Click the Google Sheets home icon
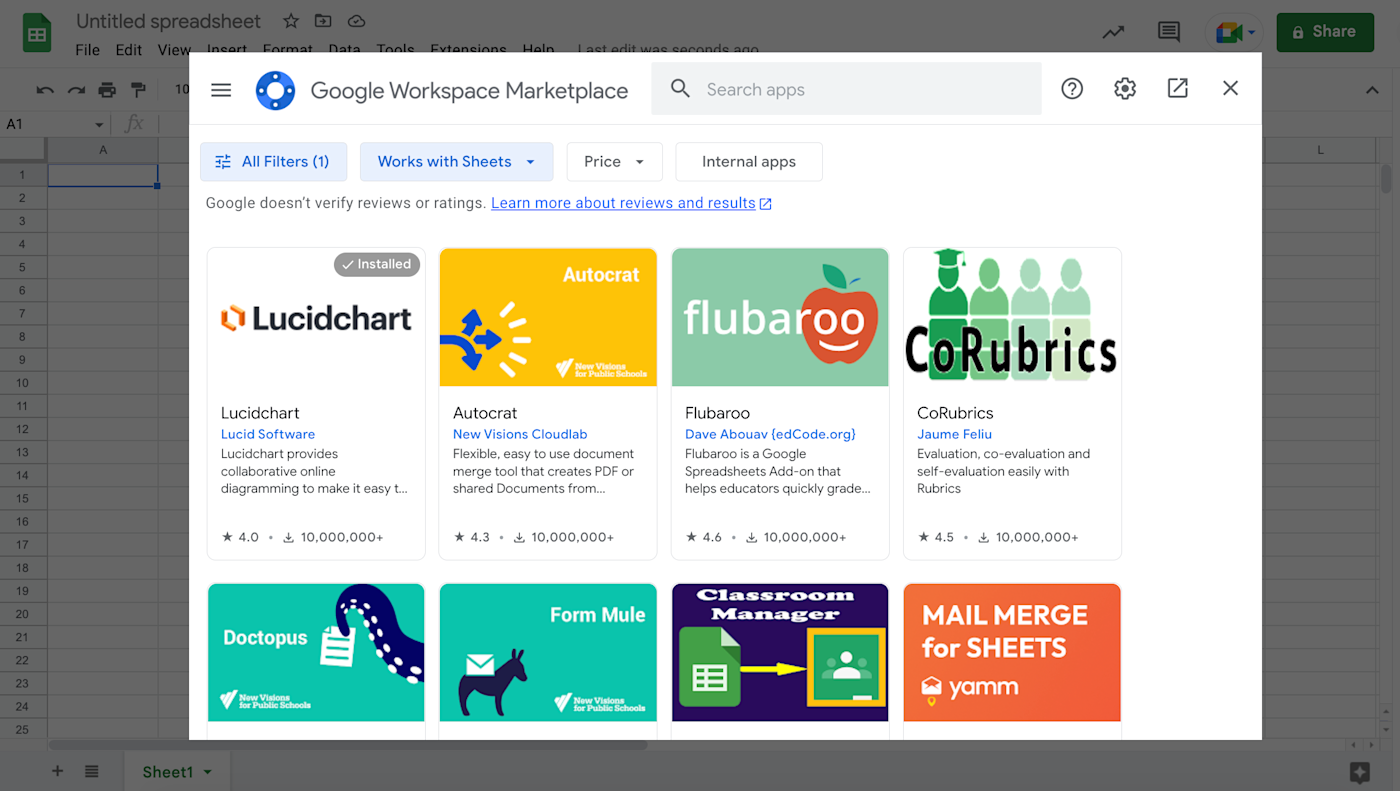 pyautogui.click(x=37, y=33)
